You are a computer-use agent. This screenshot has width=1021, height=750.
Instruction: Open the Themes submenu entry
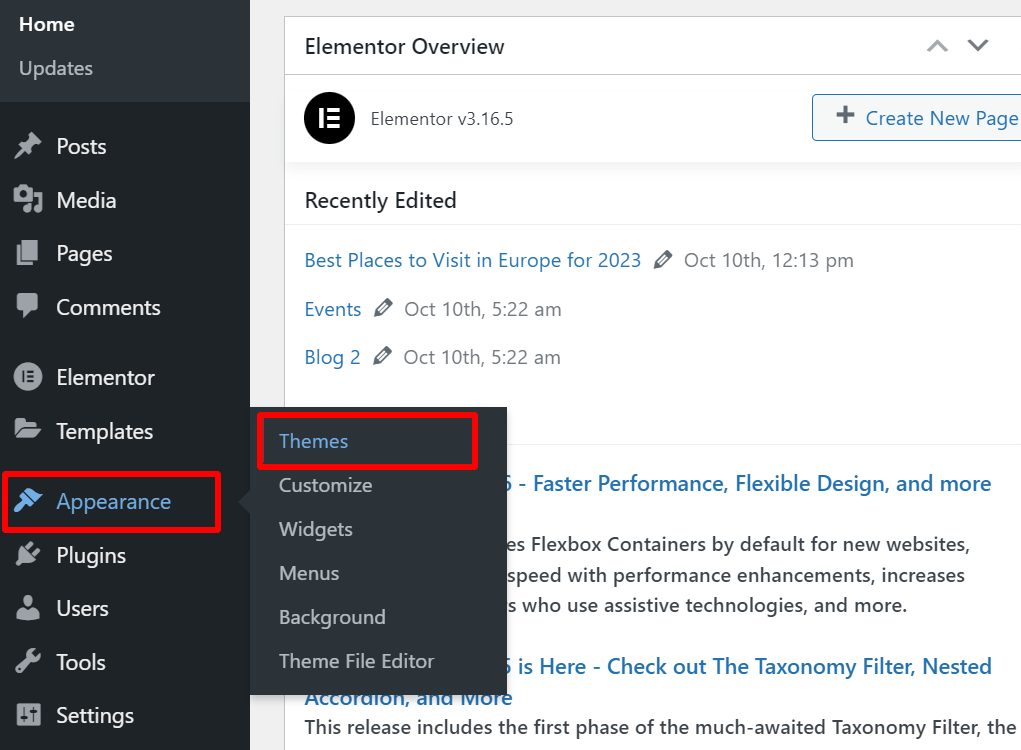point(313,441)
